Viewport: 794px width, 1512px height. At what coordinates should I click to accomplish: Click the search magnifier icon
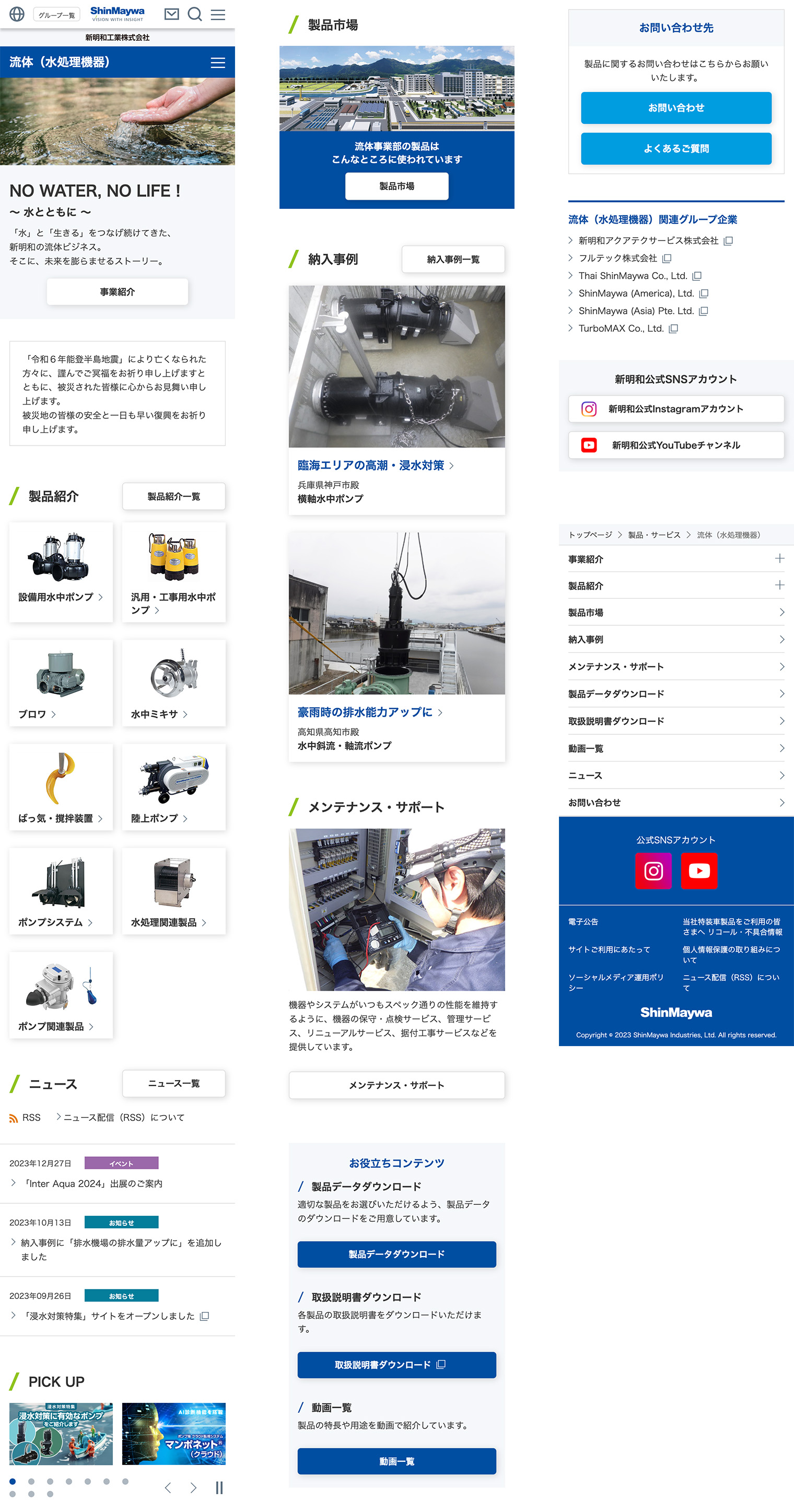tap(194, 14)
